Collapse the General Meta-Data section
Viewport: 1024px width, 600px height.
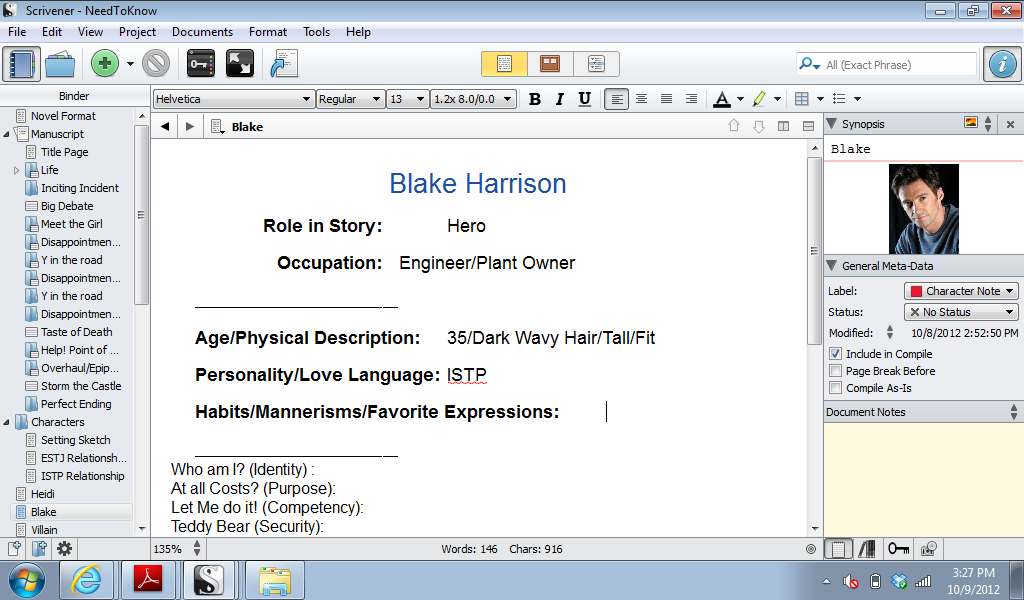[x=831, y=266]
